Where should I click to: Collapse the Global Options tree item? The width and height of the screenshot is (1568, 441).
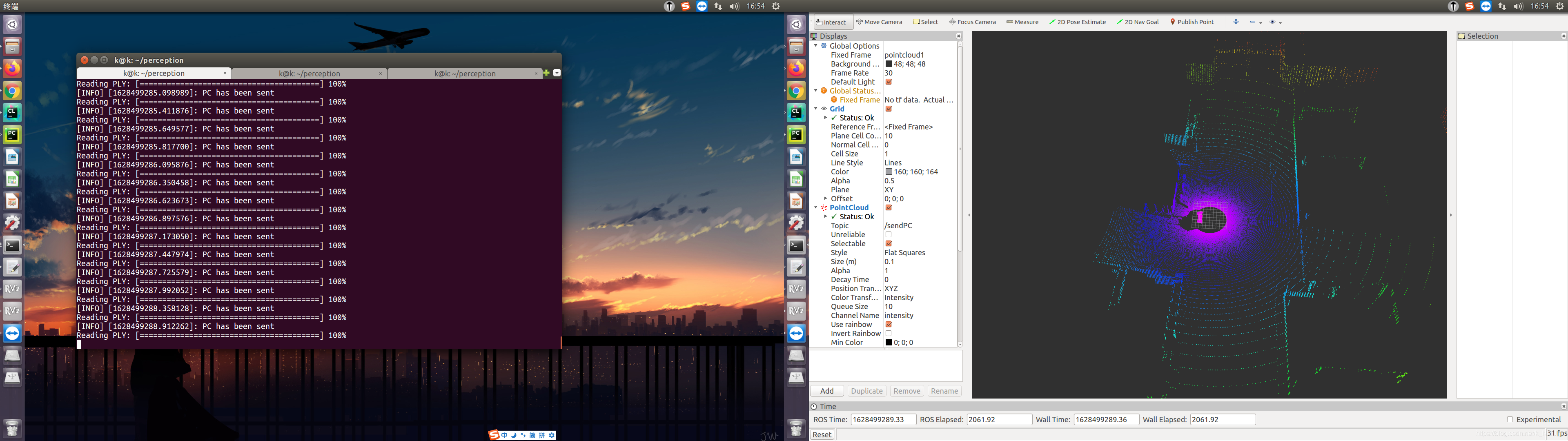[x=816, y=46]
